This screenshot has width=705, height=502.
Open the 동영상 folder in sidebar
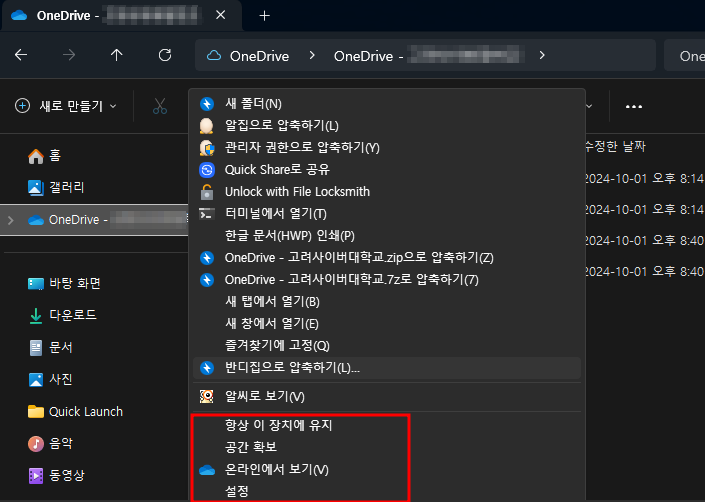[x=56, y=475]
